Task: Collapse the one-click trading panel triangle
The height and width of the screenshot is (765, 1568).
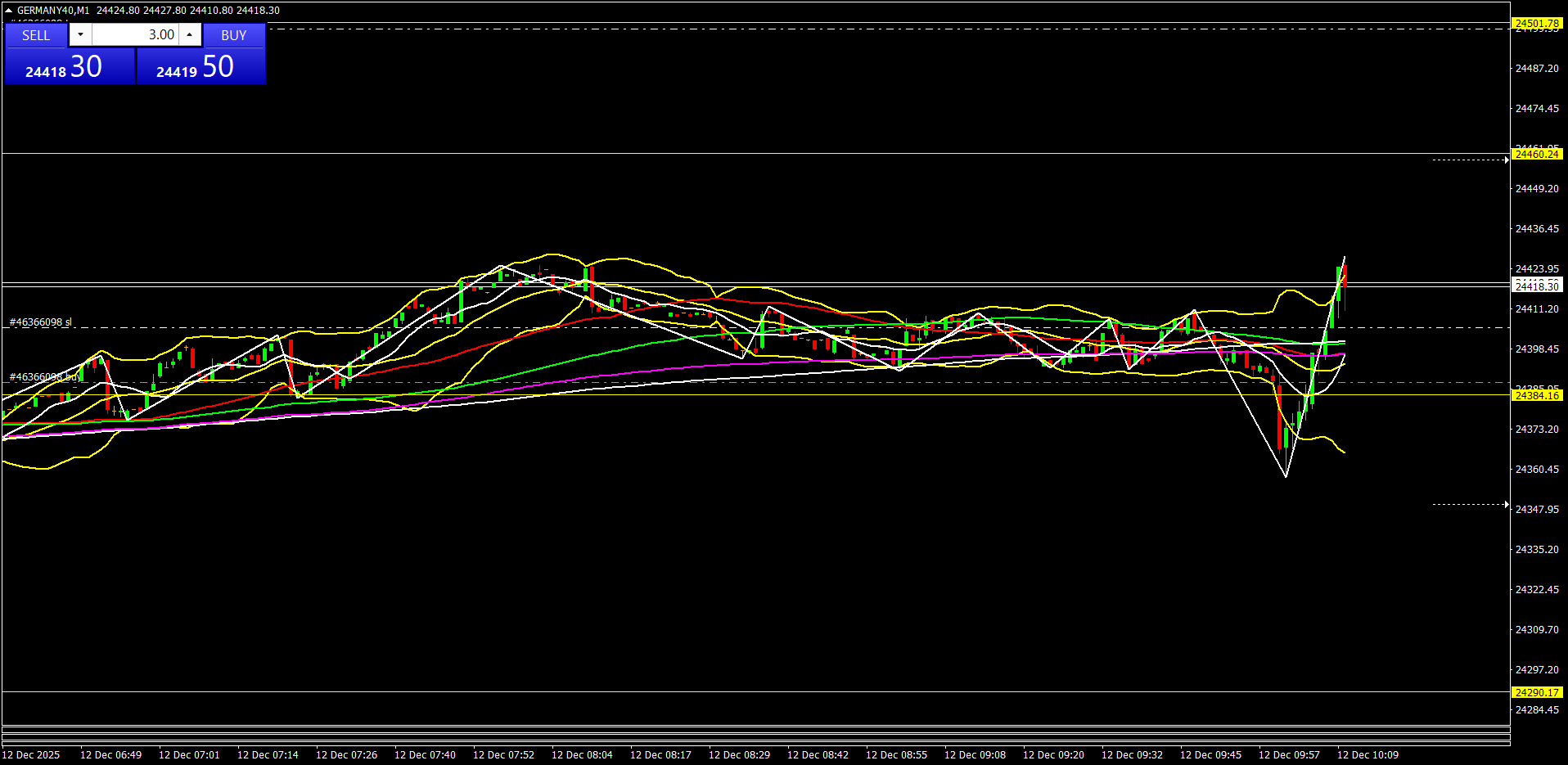Action: coord(8,11)
